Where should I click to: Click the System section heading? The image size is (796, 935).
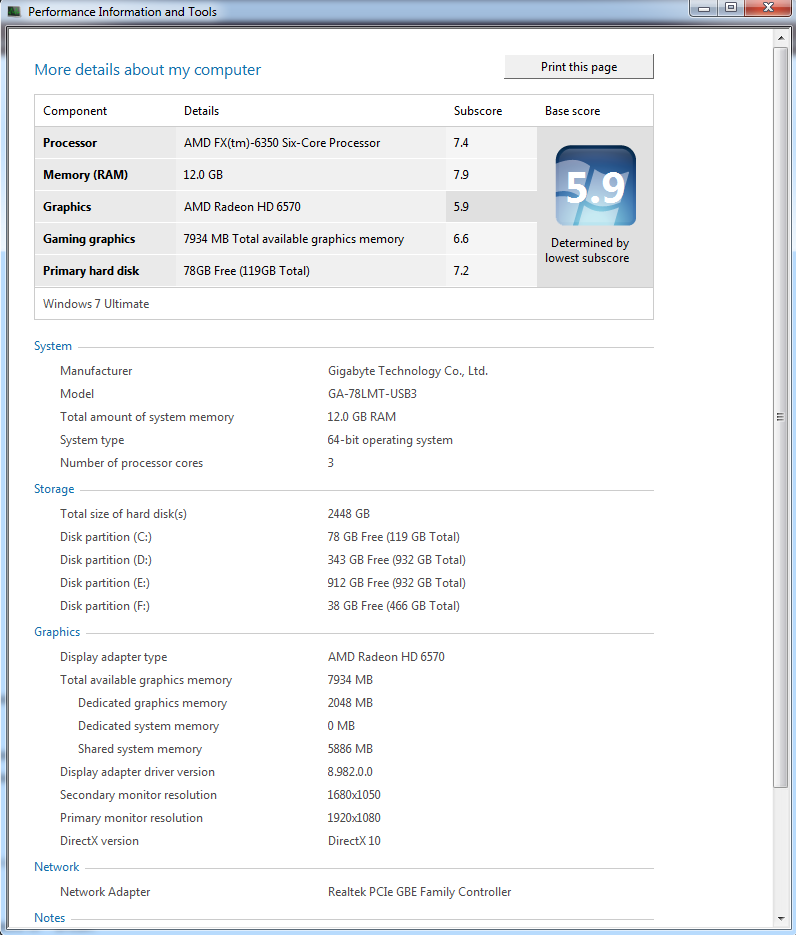pos(53,346)
